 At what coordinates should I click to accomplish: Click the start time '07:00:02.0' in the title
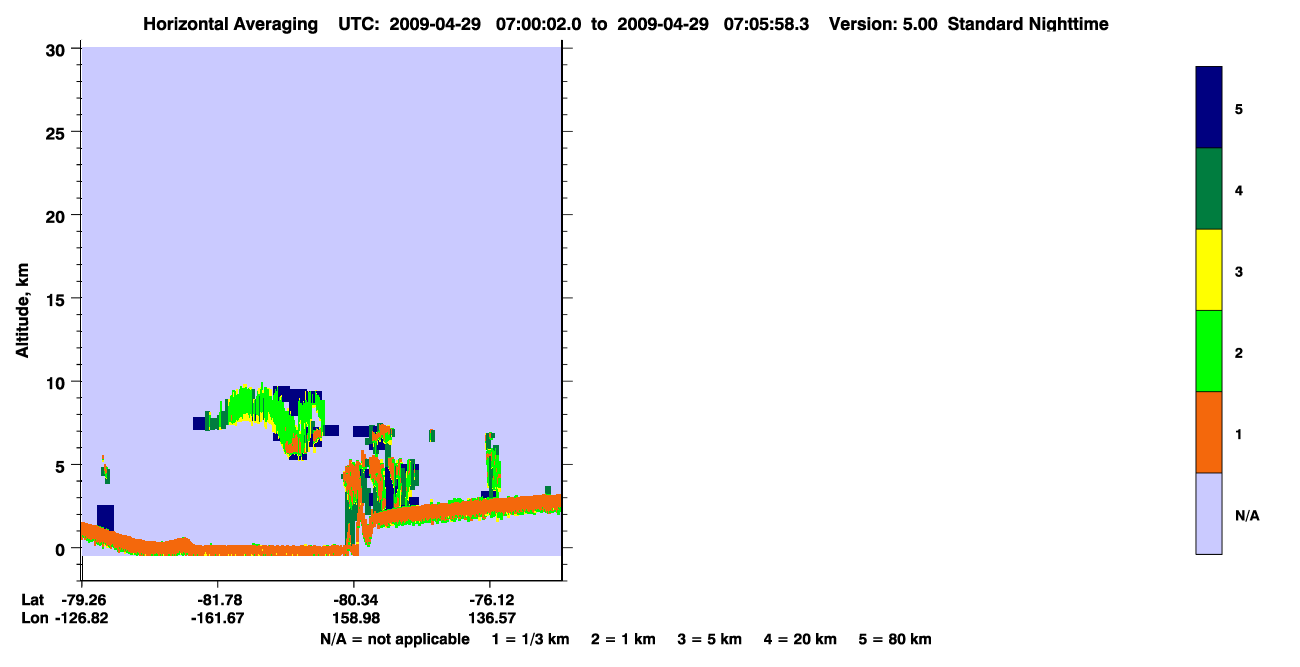[x=539, y=24]
